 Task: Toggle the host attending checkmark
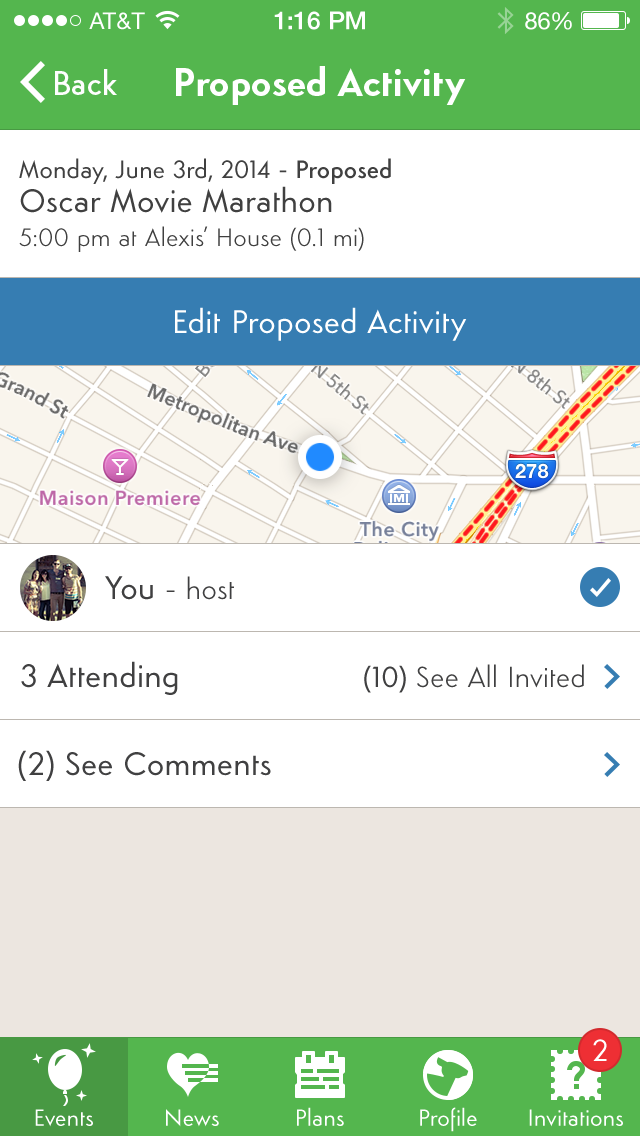[x=599, y=589]
